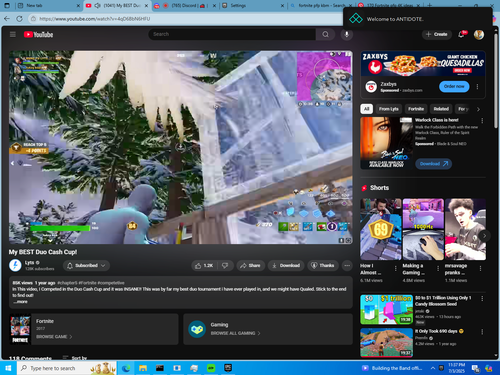Viewport: 500px width, 375px height.
Task: Dislike the video with thumbs down
Action: click(225, 266)
